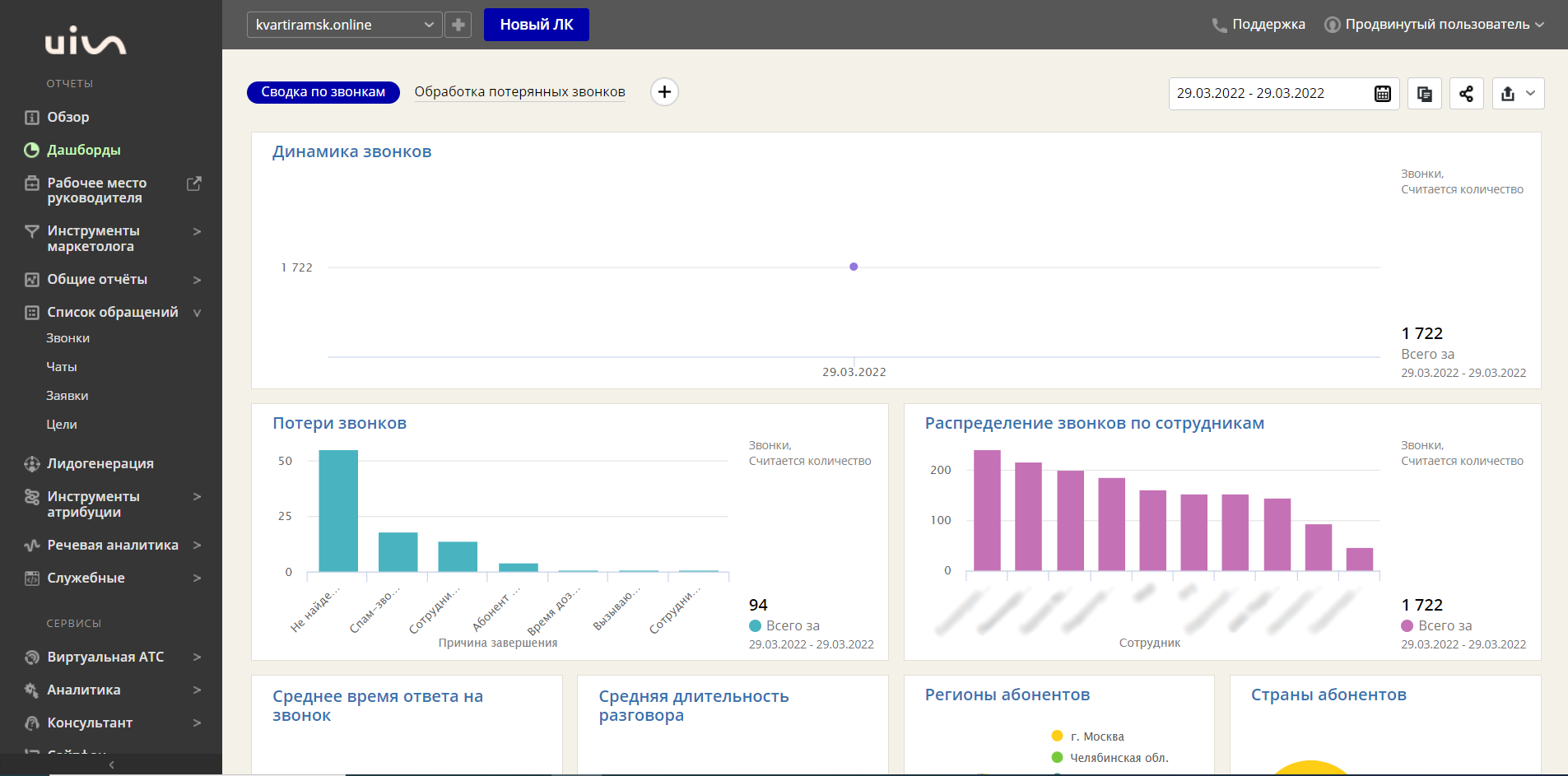Click the tallest teal bar Не найде...
Image resolution: width=1568 pixels, height=776 pixels.
[x=338, y=511]
